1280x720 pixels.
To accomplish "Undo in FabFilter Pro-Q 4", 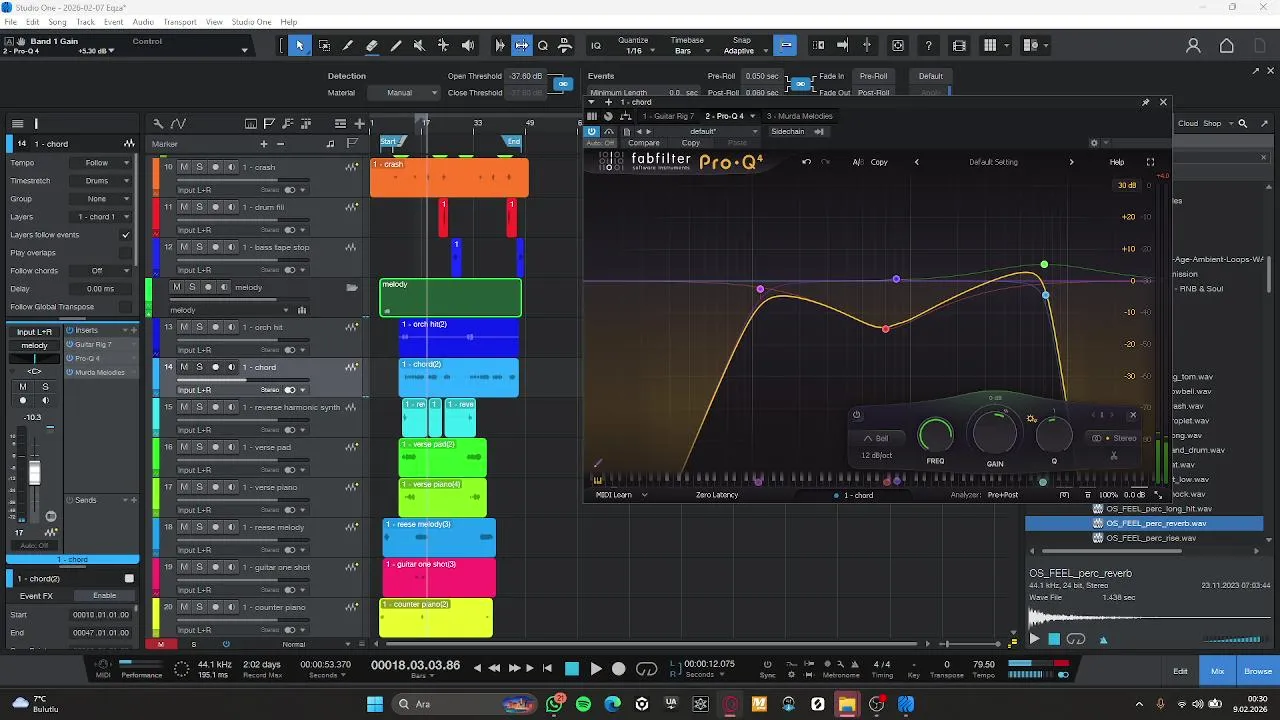I will coord(806,162).
